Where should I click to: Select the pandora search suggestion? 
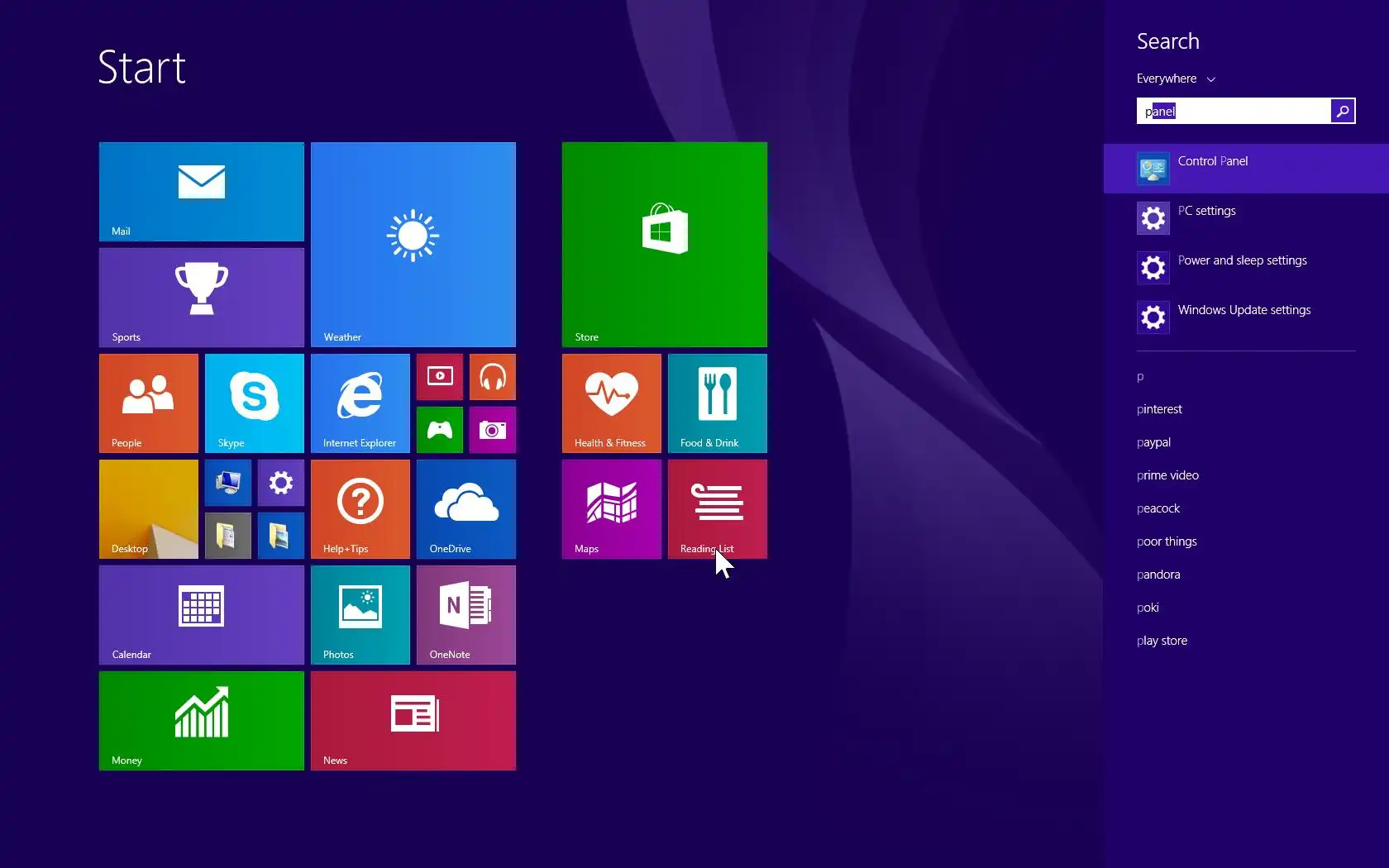(x=1158, y=575)
